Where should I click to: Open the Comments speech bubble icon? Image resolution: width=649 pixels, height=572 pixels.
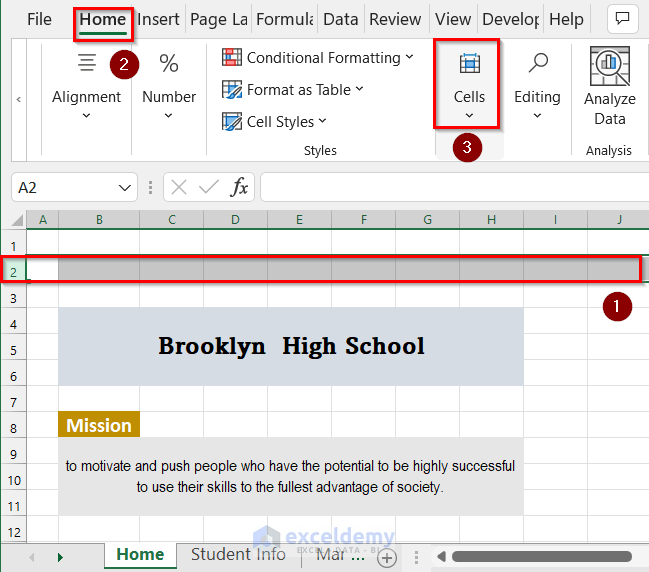[x=622, y=19]
